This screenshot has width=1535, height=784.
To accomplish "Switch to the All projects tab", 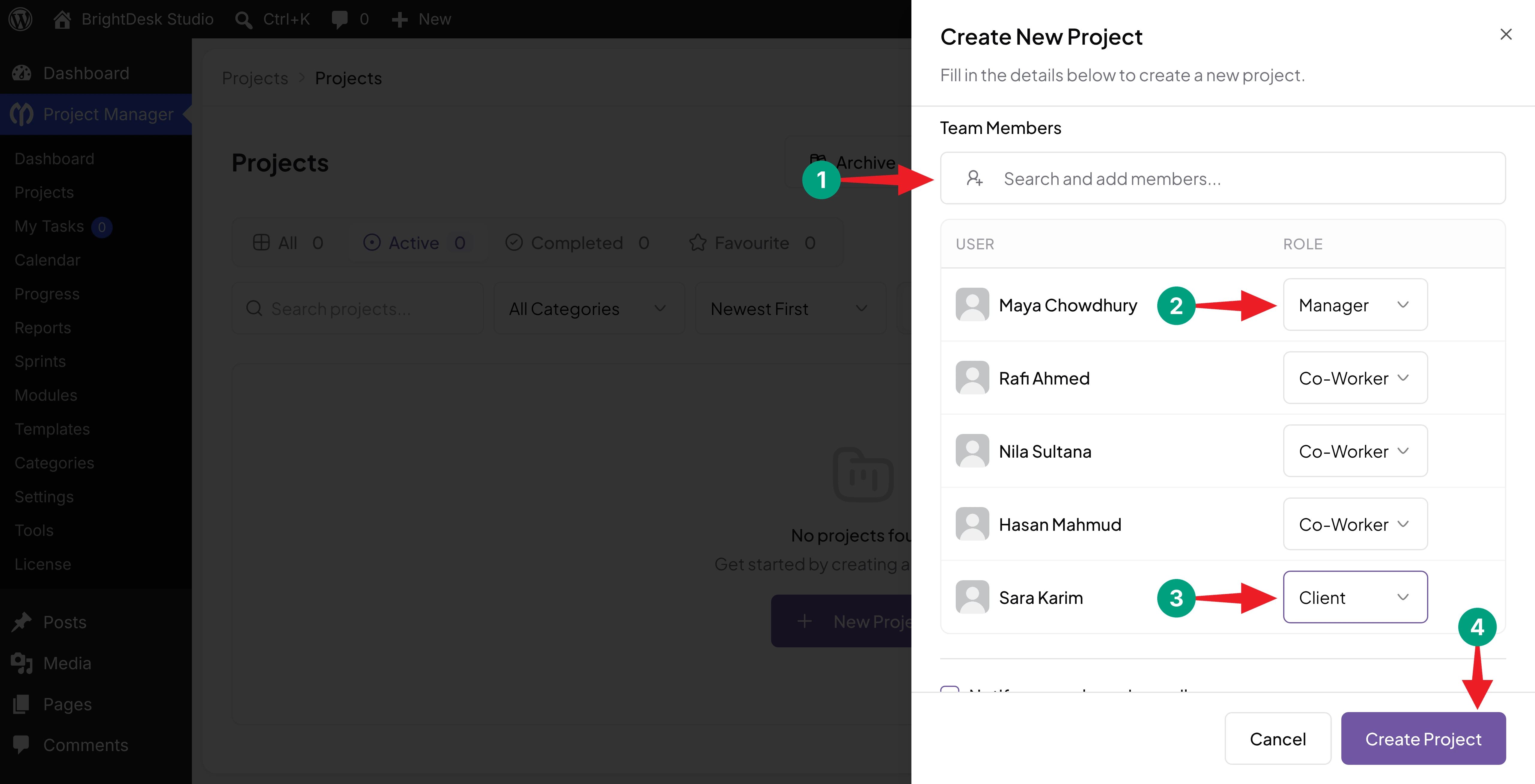I will click(x=288, y=242).
